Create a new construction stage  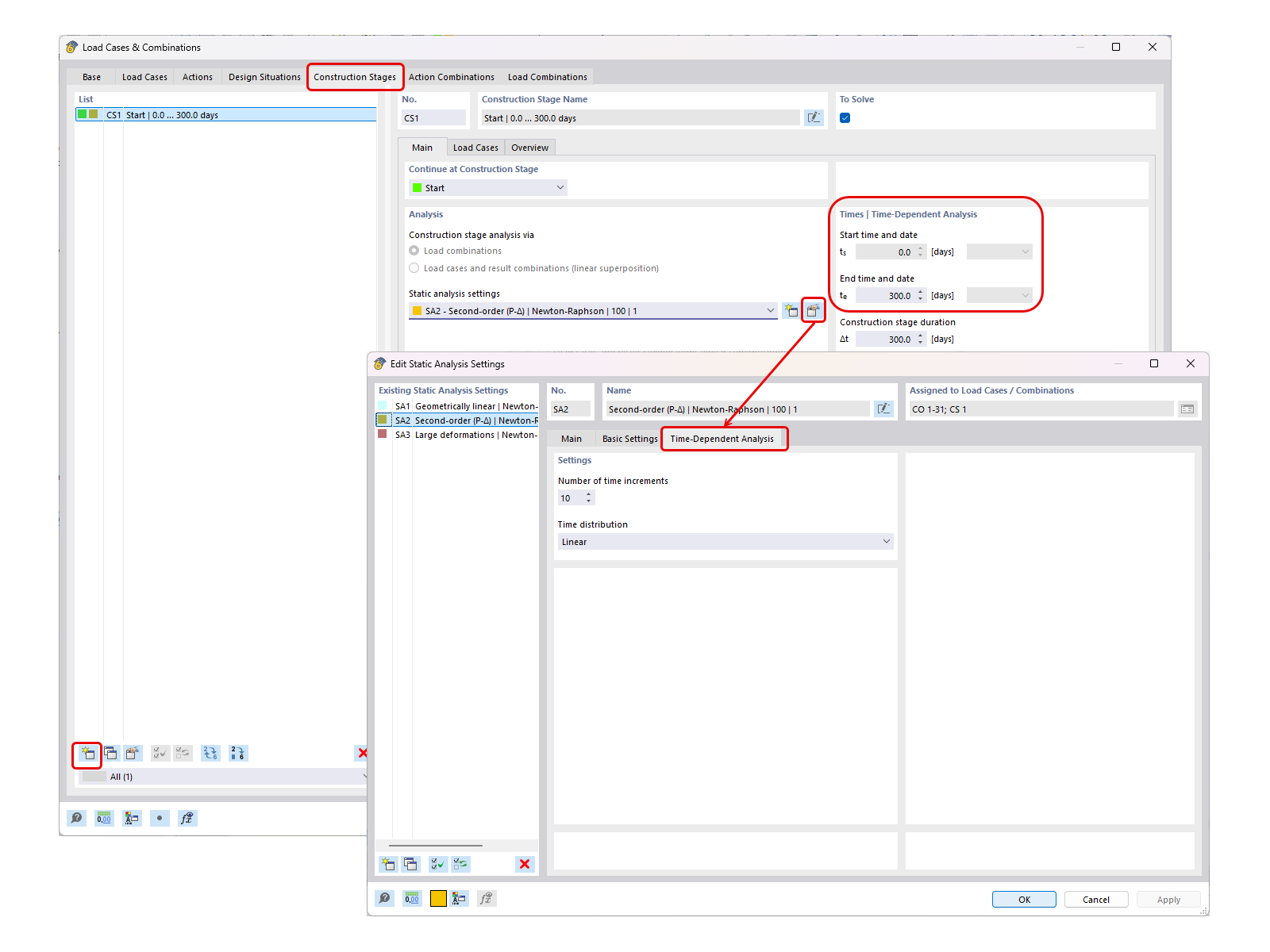pos(87,754)
